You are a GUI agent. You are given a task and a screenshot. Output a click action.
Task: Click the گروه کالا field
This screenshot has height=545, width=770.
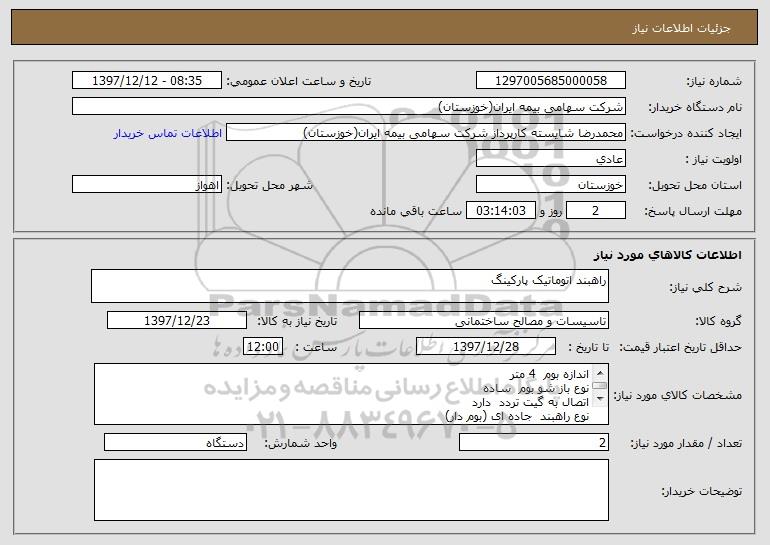pos(484,321)
